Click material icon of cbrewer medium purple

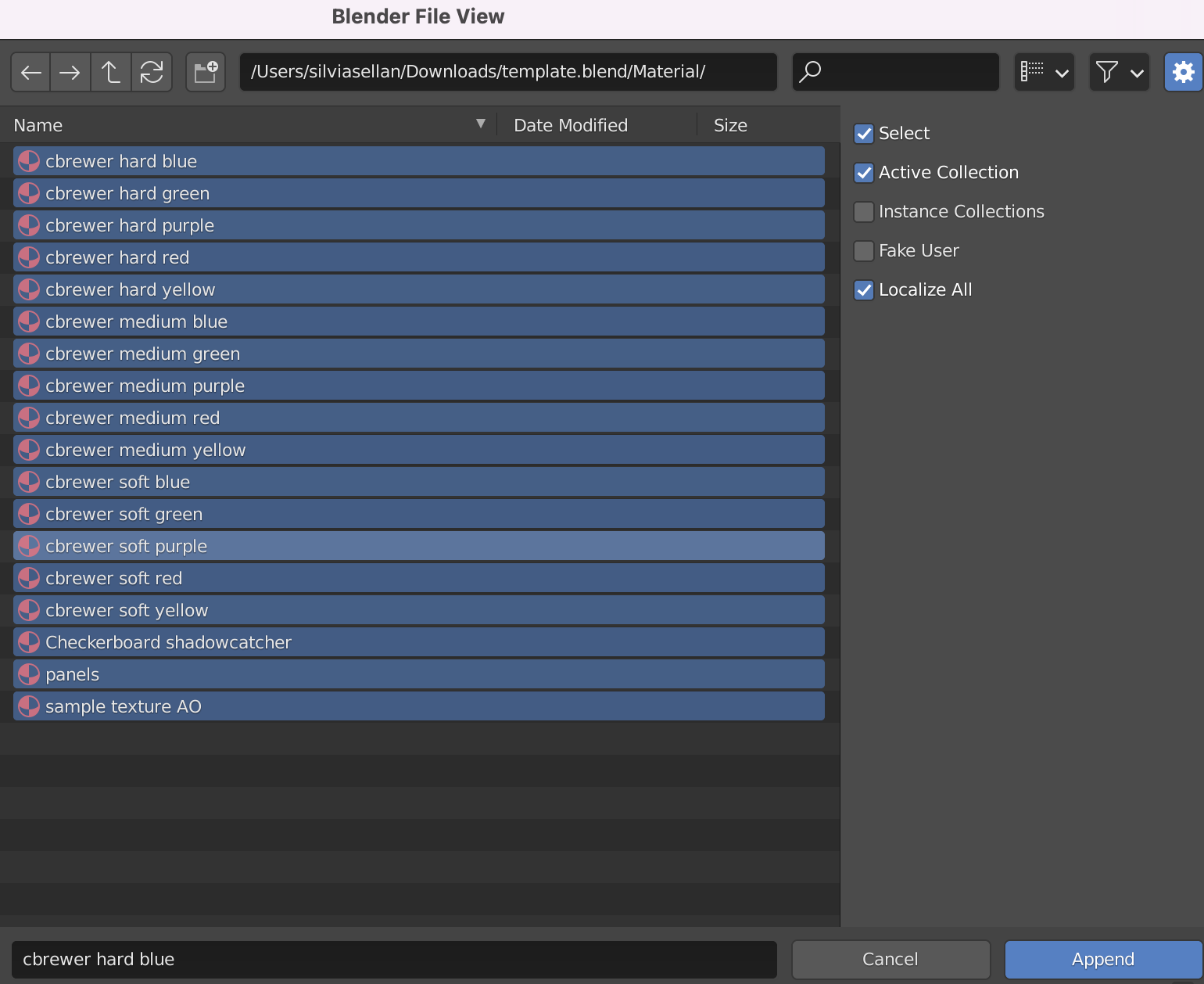[29, 386]
